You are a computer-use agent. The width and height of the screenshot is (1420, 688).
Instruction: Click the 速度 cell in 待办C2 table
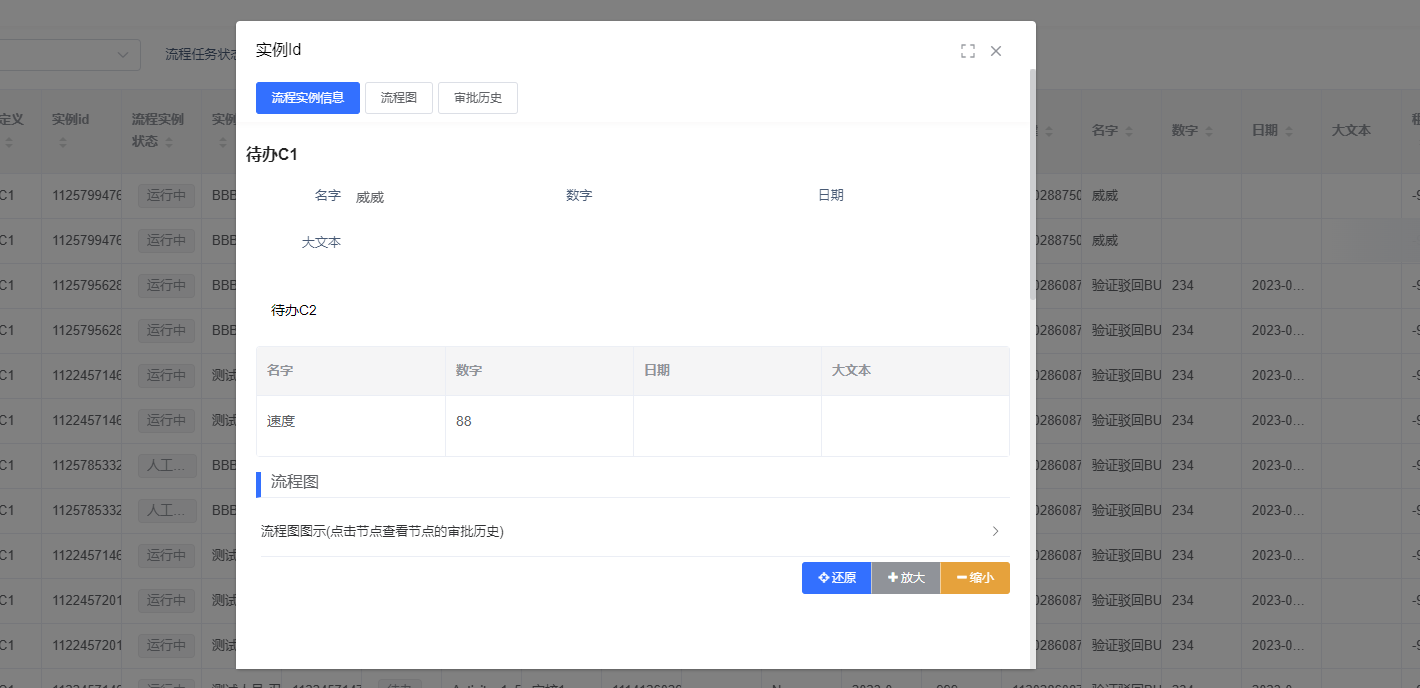(x=281, y=421)
